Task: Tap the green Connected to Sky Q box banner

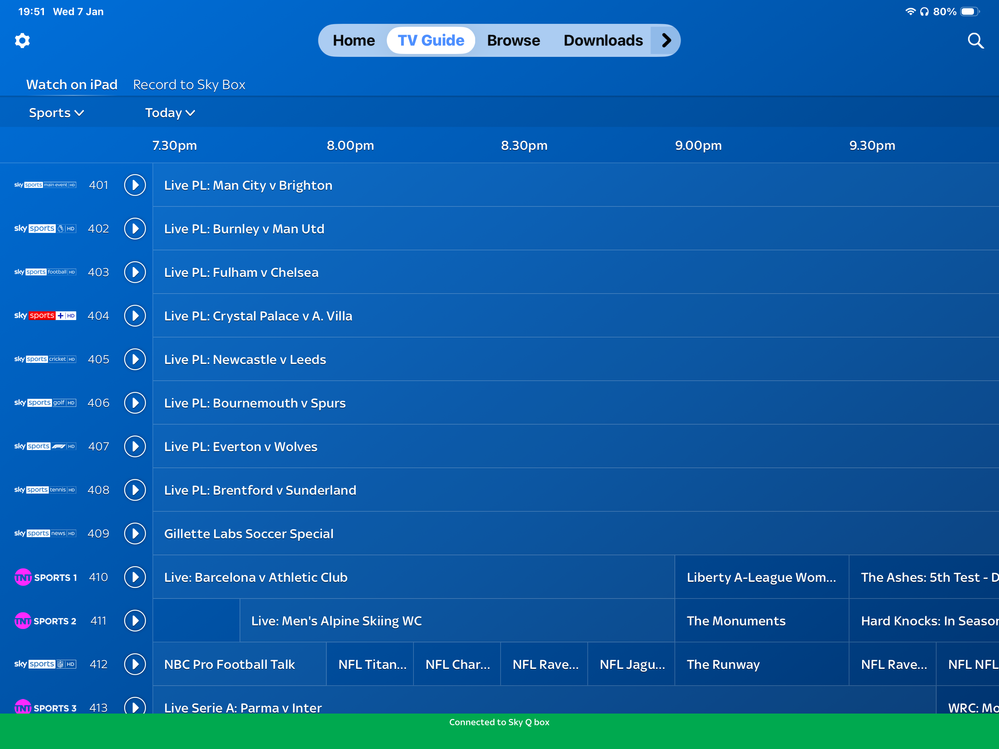Action: pyautogui.click(x=499, y=723)
